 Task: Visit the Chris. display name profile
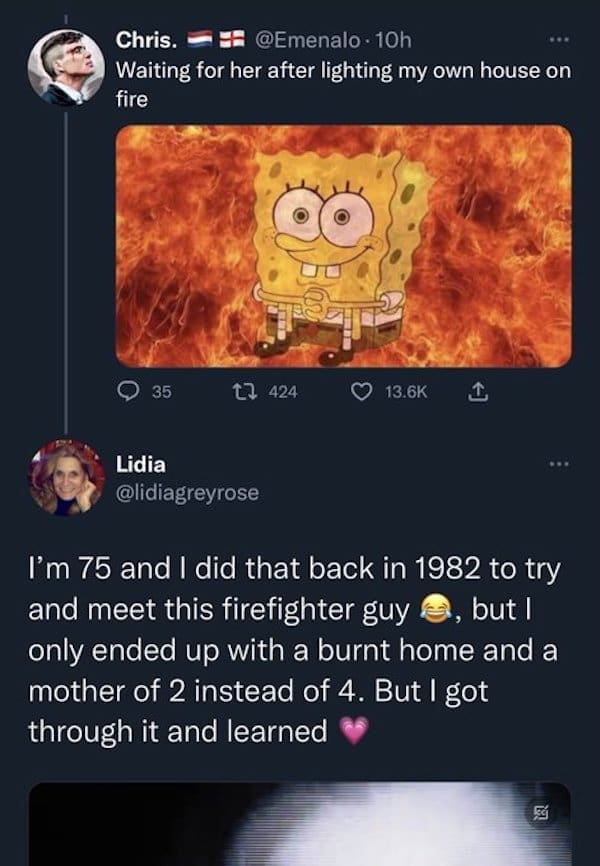148,41
